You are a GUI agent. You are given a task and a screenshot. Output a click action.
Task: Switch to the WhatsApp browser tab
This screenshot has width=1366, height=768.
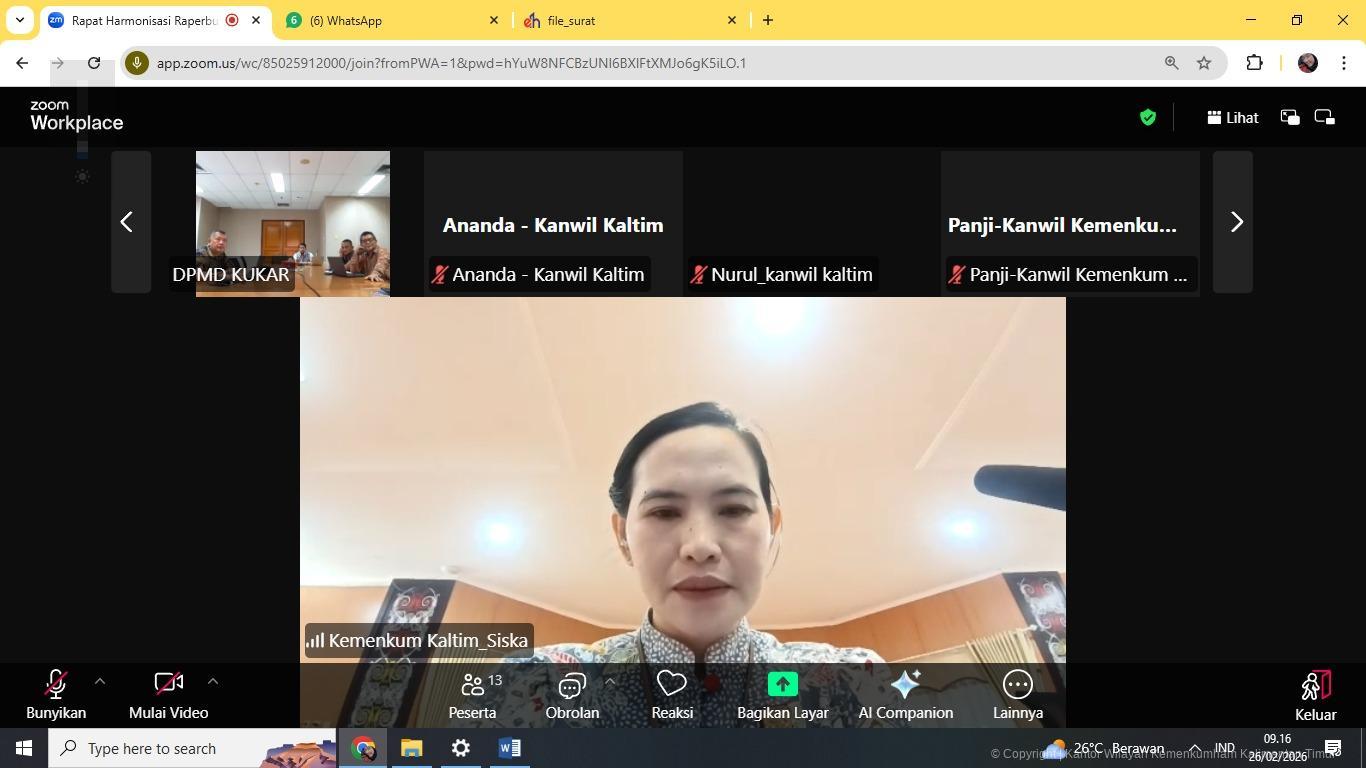[x=392, y=20]
